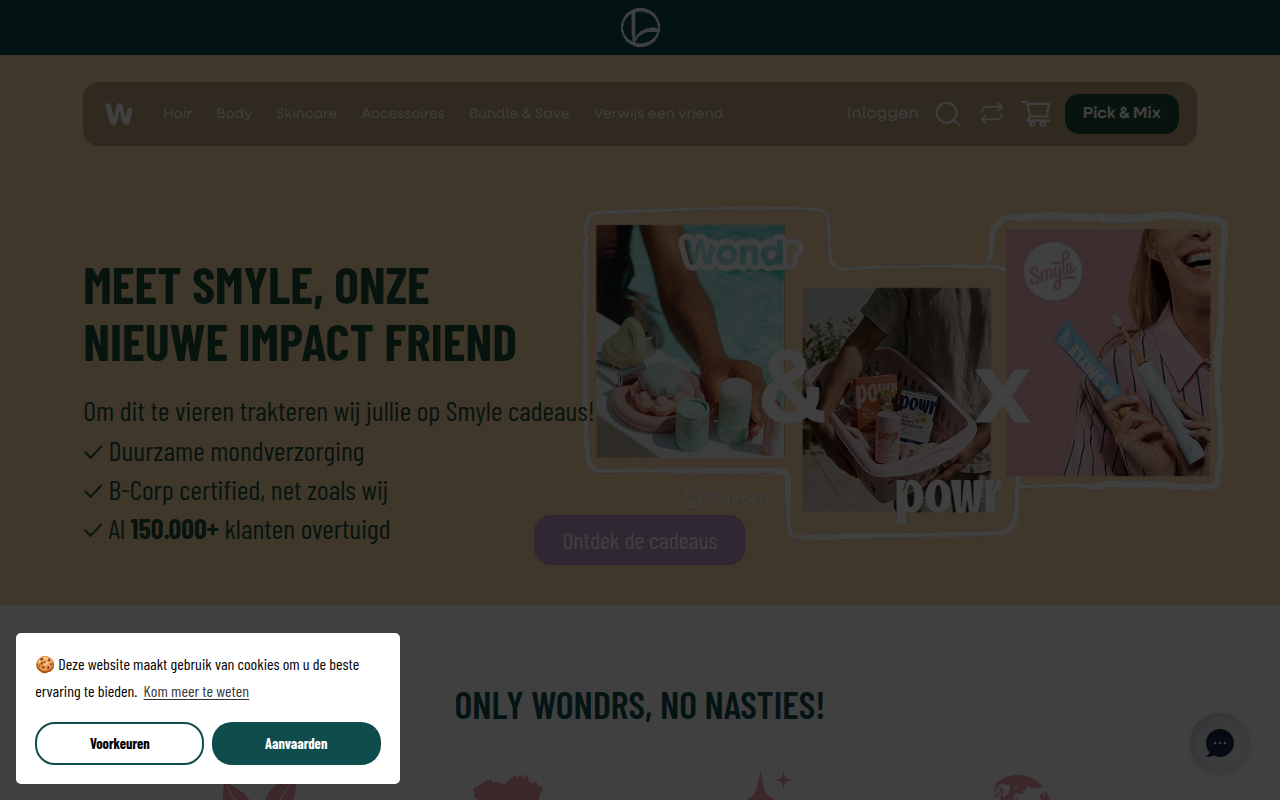
Task: Click the Smyle toothbrush photo
Action: [1108, 352]
